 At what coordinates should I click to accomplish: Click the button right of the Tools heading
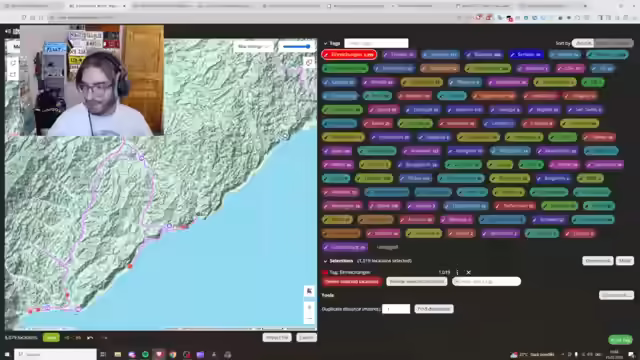[616, 295]
